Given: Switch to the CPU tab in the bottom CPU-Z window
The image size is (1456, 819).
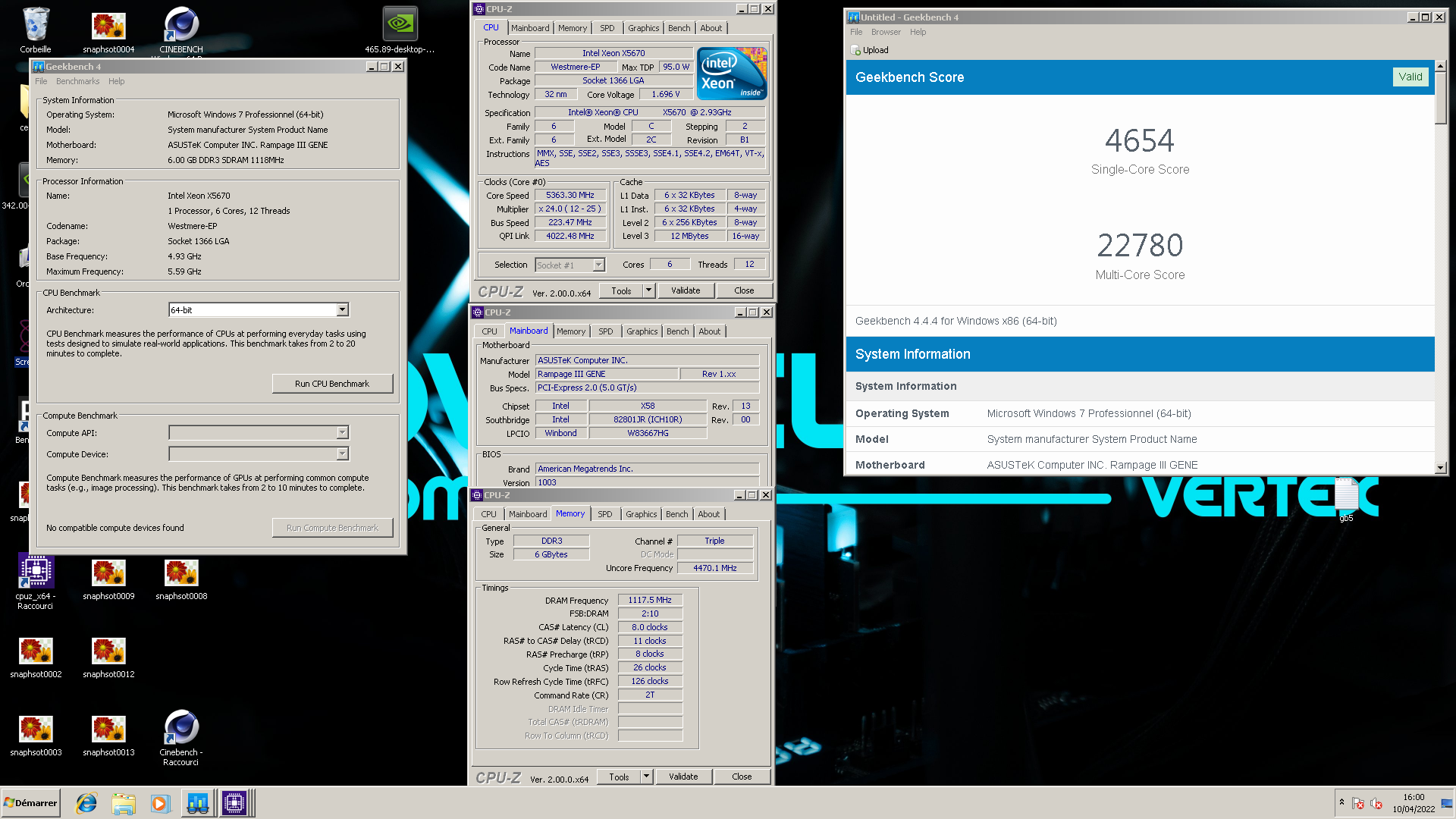Looking at the screenshot, I should point(488,514).
